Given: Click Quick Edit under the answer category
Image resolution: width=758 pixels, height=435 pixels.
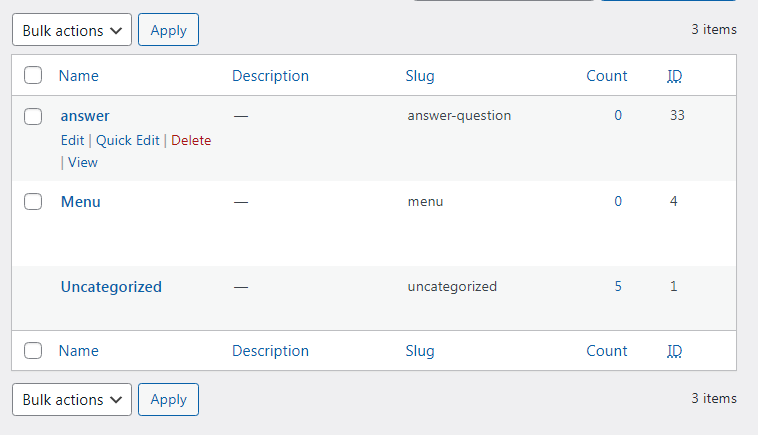Looking at the screenshot, I should (128, 140).
